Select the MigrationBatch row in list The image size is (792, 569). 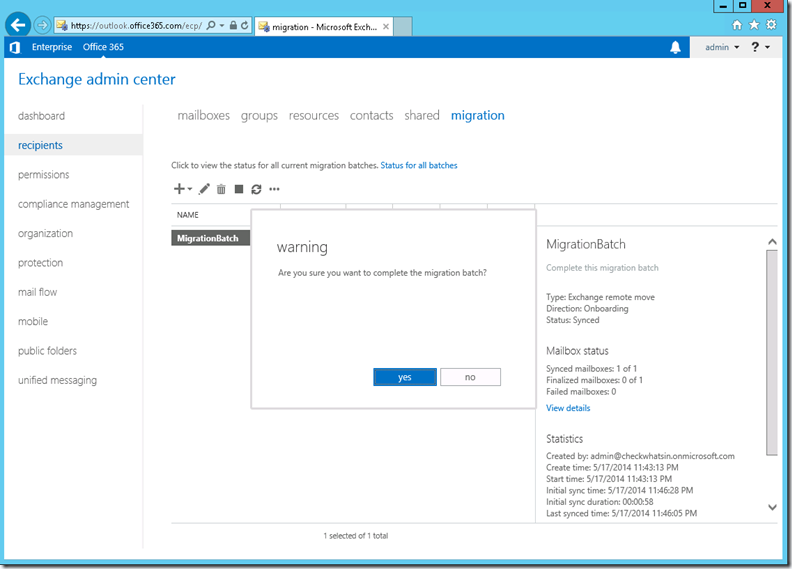click(211, 238)
